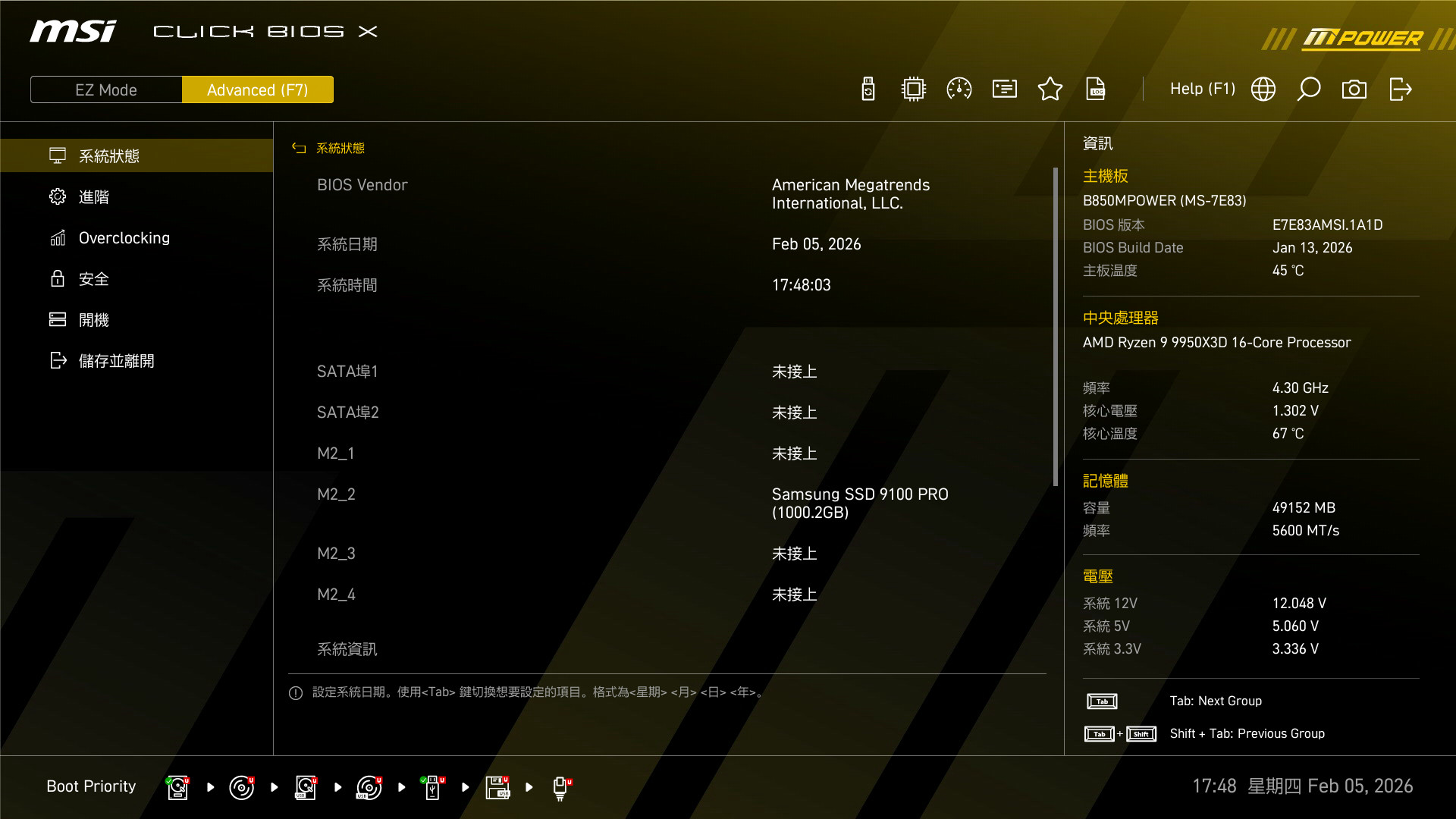Click the exit arrow icon at top right
This screenshot has height=819, width=1456.
coord(1400,89)
